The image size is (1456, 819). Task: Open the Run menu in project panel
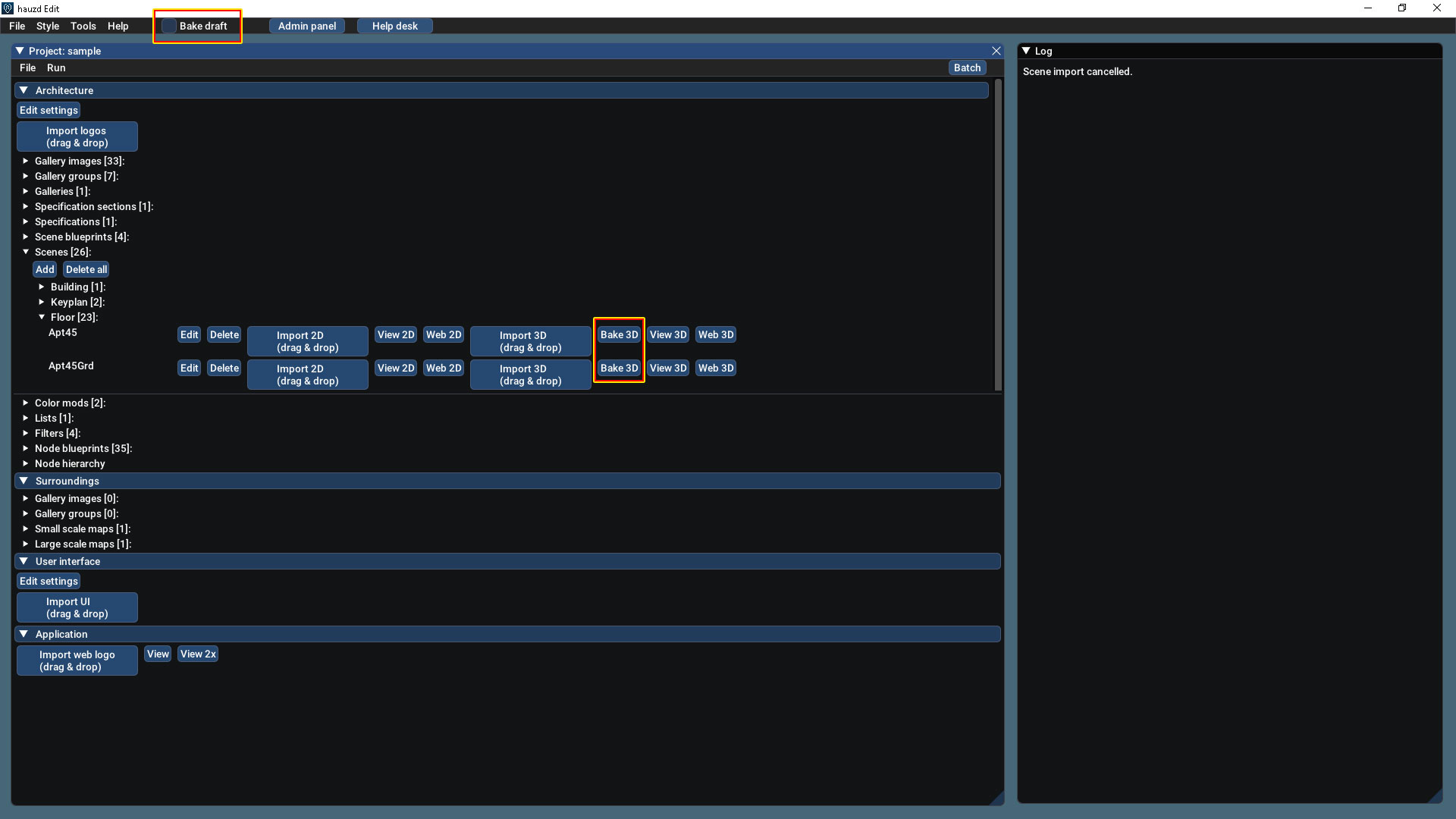[x=56, y=67]
